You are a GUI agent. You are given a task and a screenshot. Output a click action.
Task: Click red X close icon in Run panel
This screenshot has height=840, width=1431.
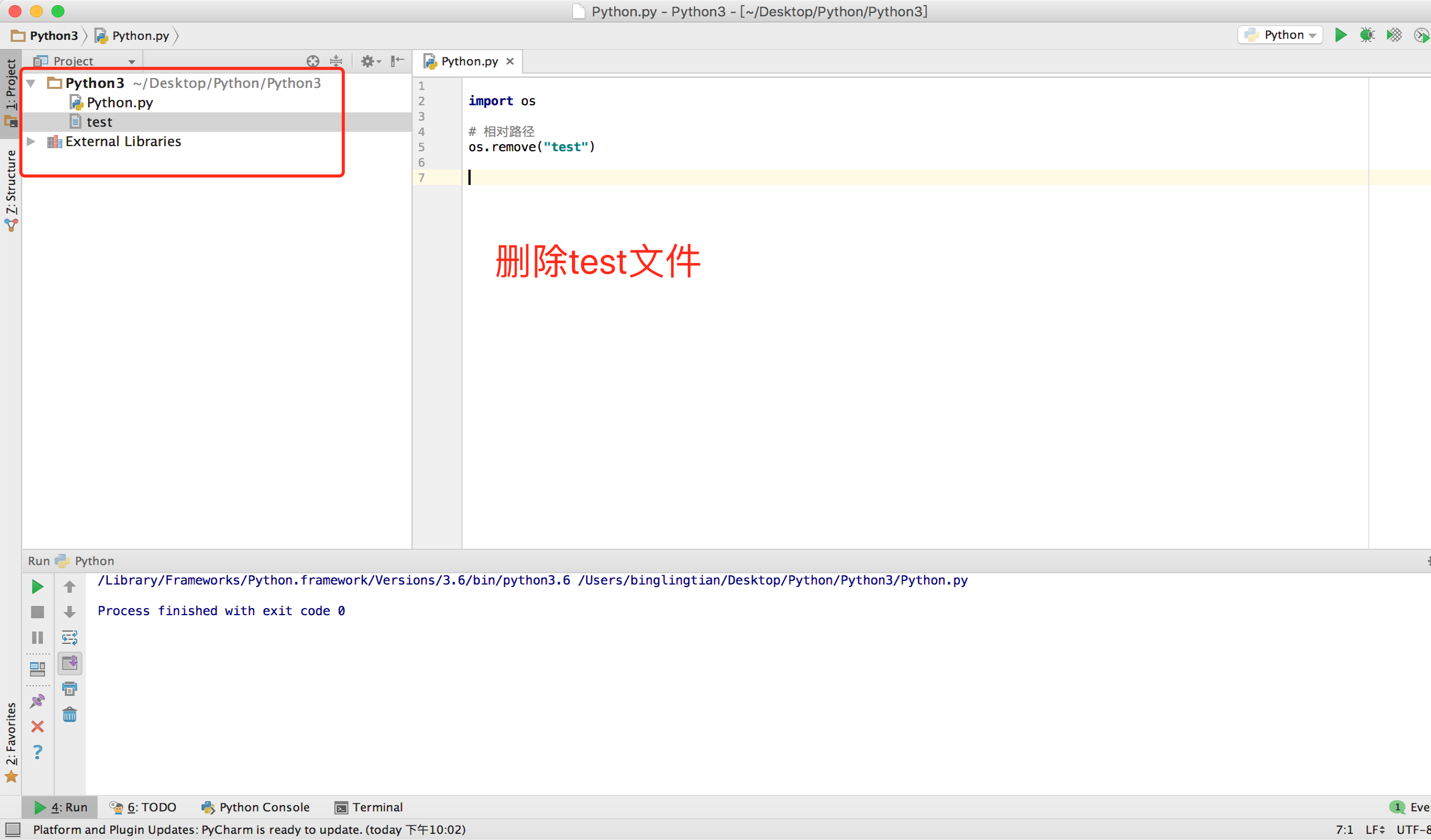(37, 727)
